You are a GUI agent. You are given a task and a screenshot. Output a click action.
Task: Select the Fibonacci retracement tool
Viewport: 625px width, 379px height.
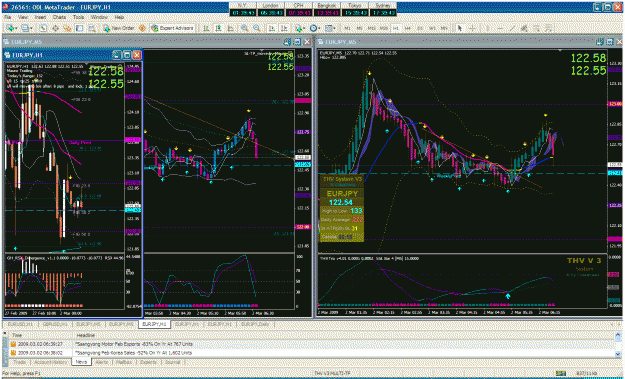tap(537, 28)
